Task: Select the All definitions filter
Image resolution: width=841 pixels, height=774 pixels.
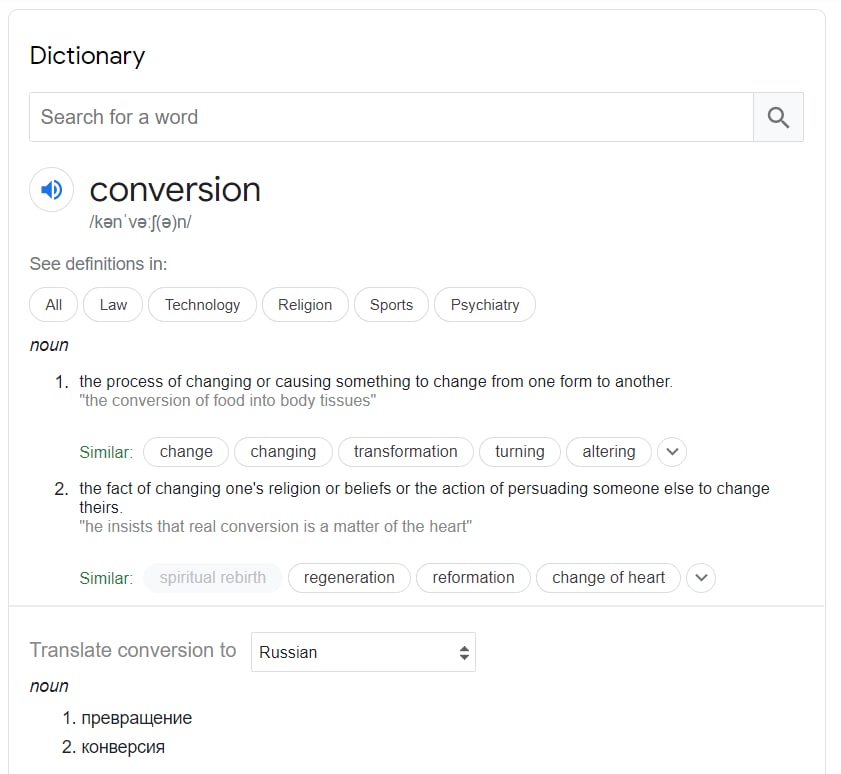Action: (54, 305)
